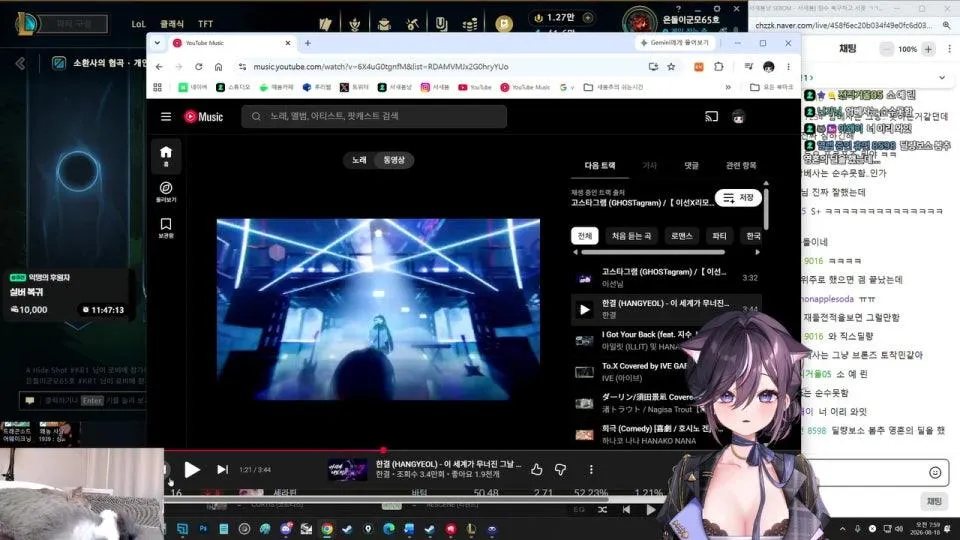
Task: Switch to the 노래 (Song) mode
Action: (x=359, y=160)
